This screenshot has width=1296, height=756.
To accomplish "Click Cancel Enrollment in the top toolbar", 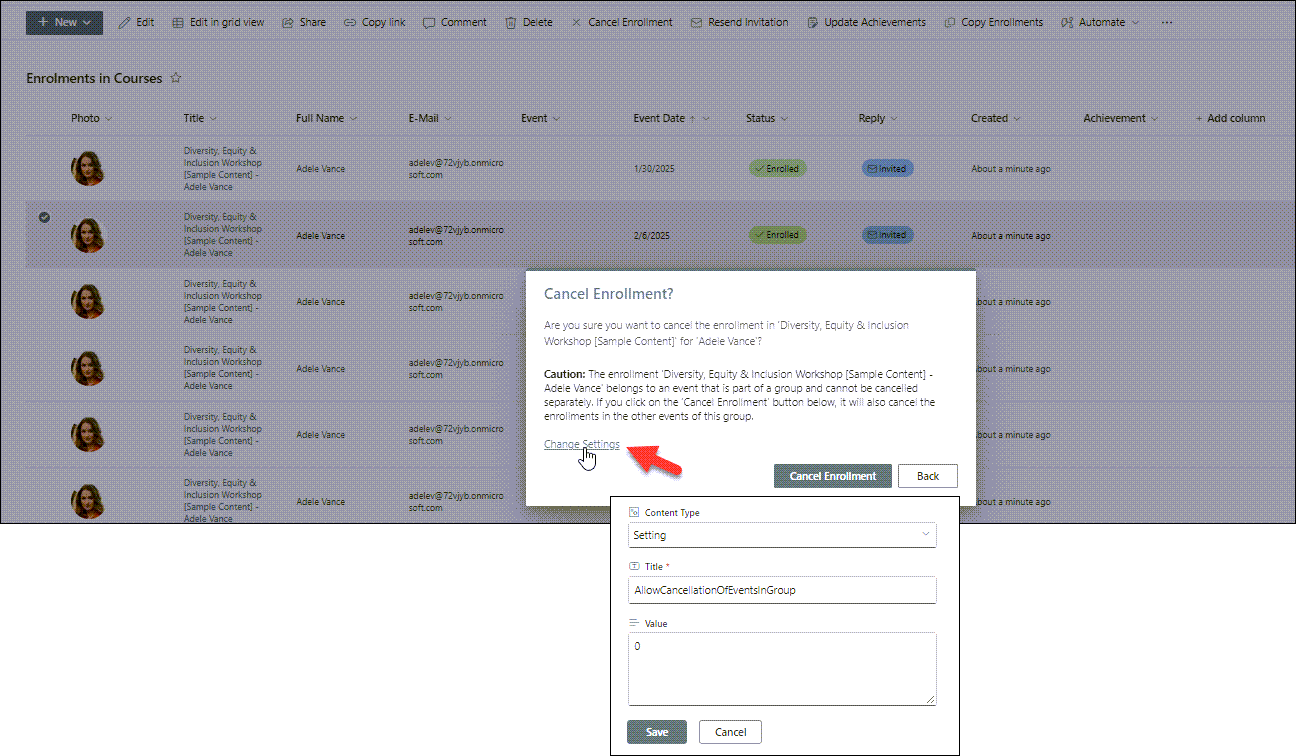I will coord(621,22).
